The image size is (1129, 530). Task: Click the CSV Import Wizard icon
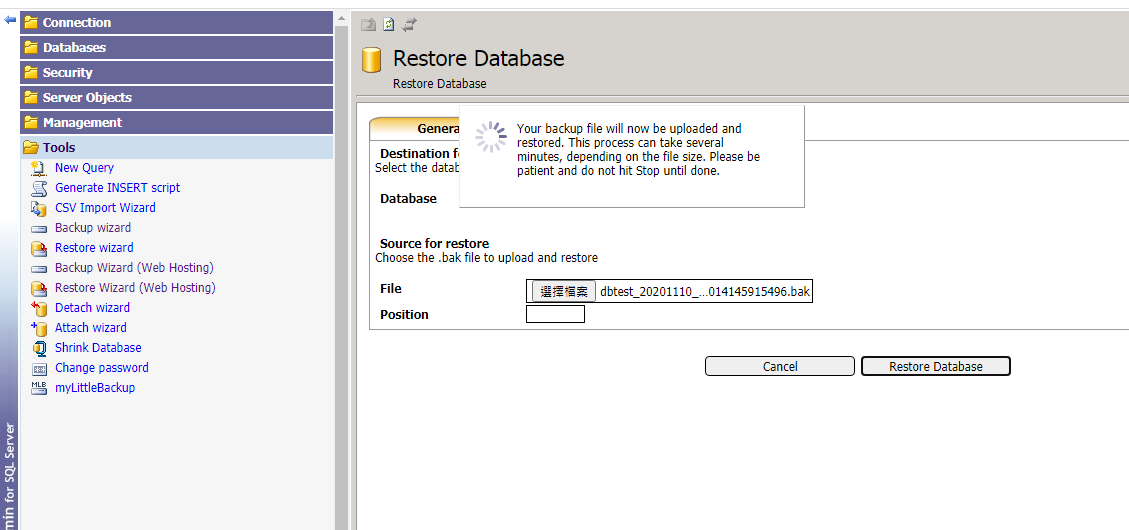coord(39,208)
